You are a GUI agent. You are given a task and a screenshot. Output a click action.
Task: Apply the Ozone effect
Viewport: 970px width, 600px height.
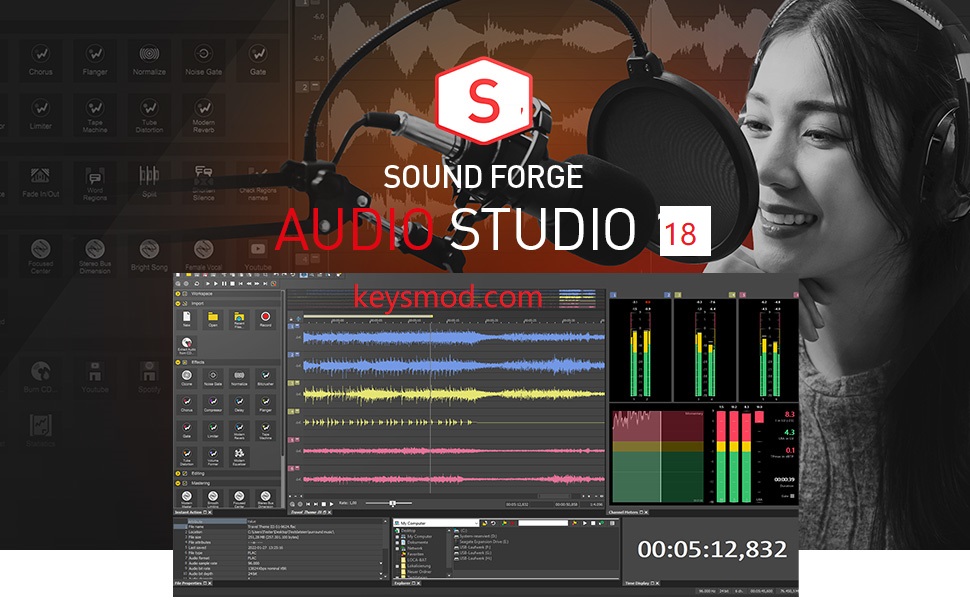pos(187,377)
